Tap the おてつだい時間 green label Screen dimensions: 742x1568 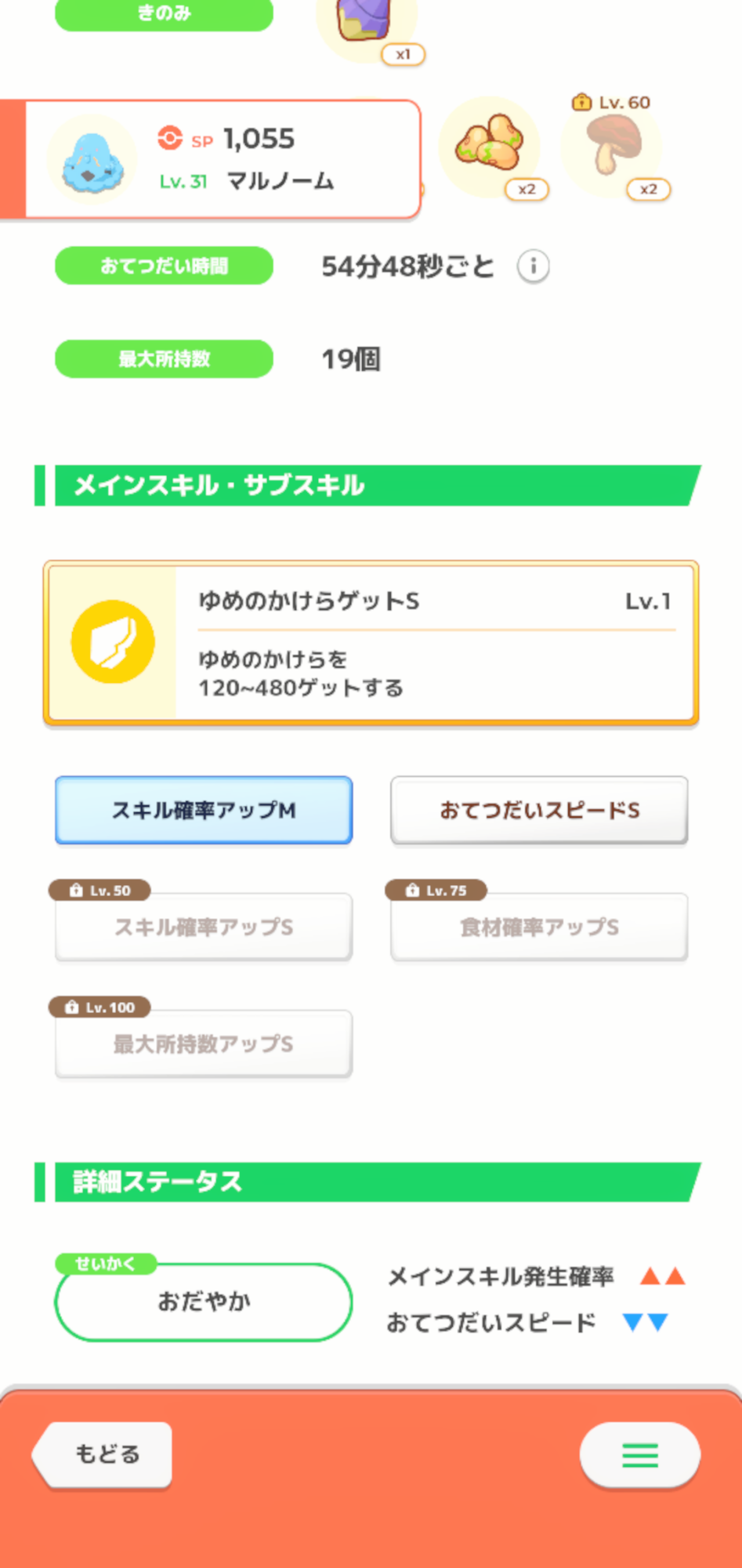coord(164,266)
